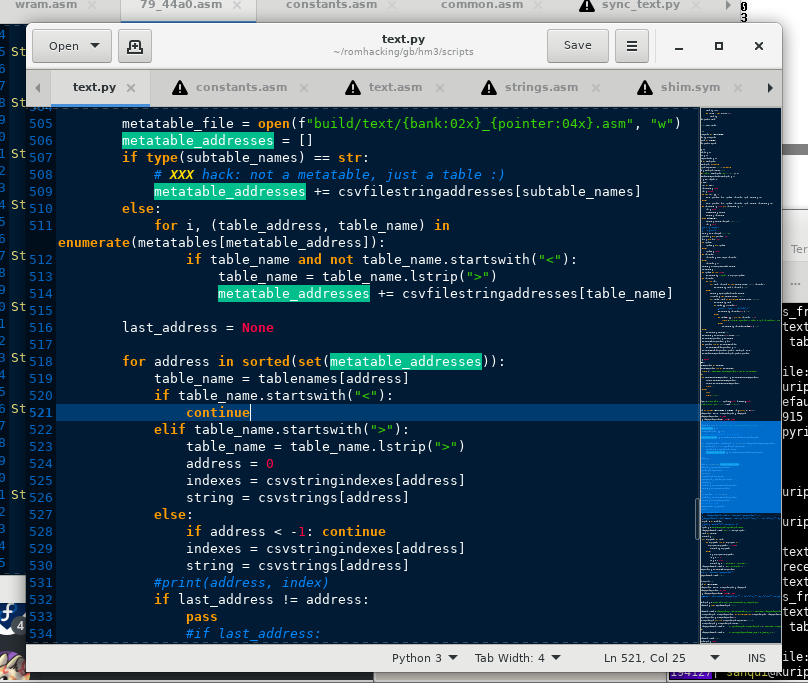Click warning icon on shim.sym tab
This screenshot has height=683, width=808.
[x=645, y=88]
